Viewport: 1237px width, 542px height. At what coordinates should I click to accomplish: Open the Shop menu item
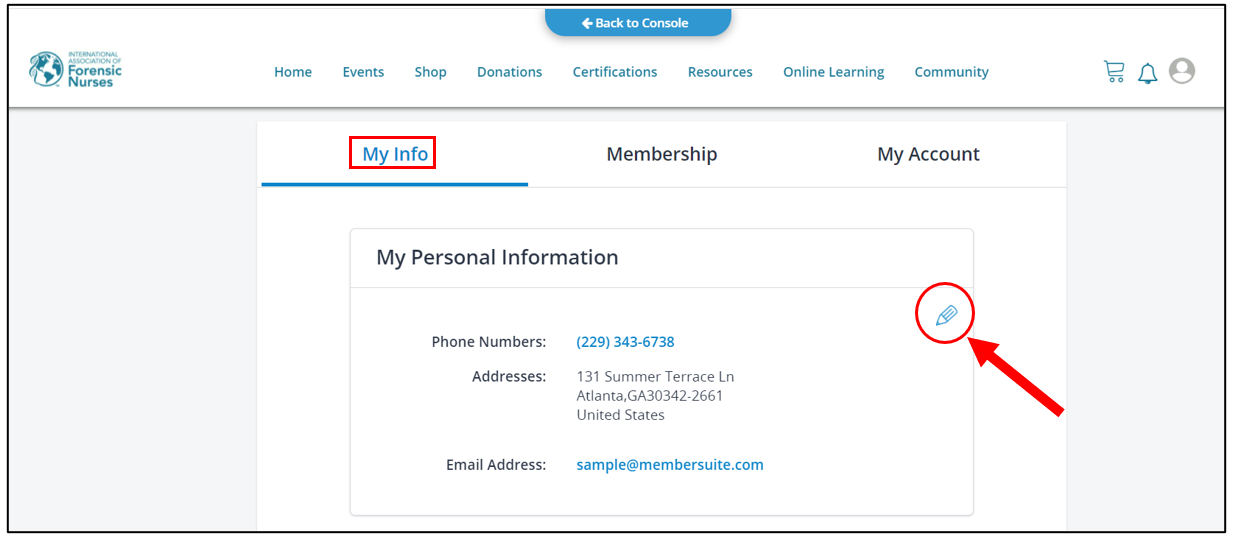(x=431, y=72)
